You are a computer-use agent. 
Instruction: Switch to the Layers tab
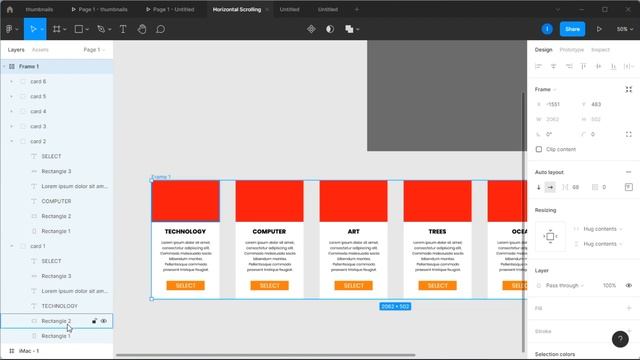(16, 50)
